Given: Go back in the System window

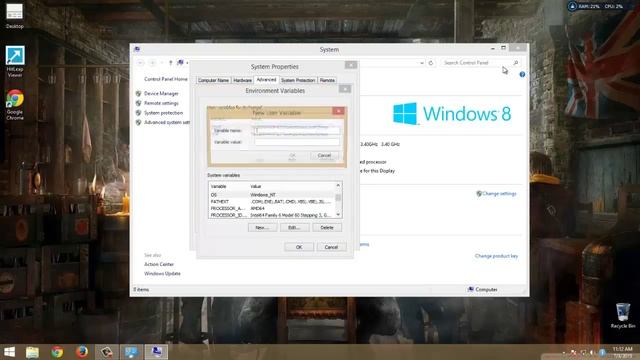Looking at the screenshot, I should 141,63.
